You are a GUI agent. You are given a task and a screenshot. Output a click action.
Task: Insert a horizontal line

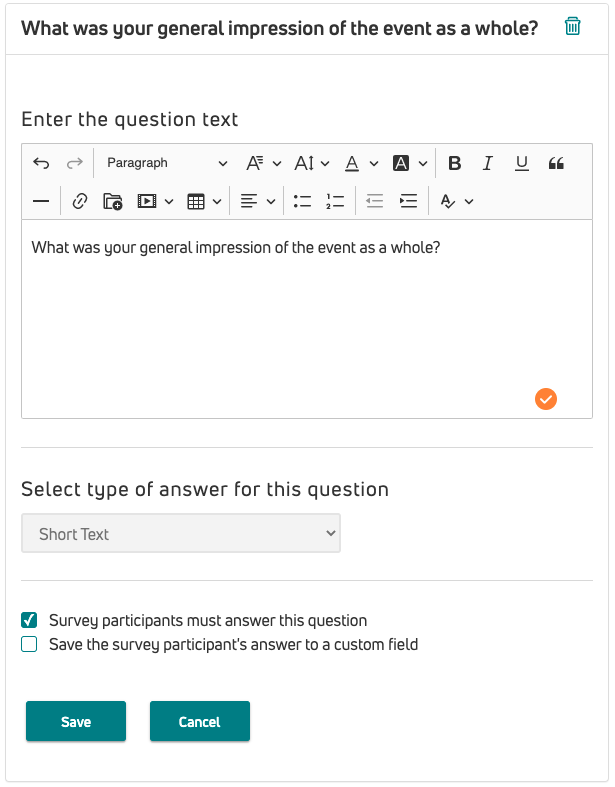pyautogui.click(x=41, y=201)
